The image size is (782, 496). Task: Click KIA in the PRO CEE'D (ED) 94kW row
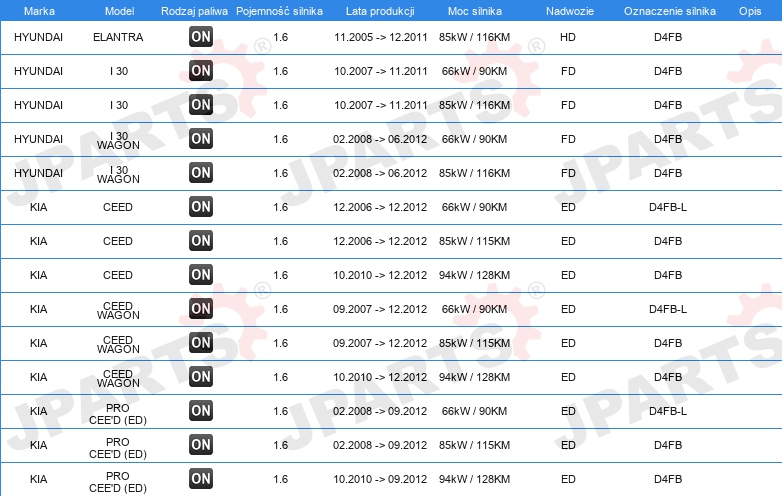[38, 479]
